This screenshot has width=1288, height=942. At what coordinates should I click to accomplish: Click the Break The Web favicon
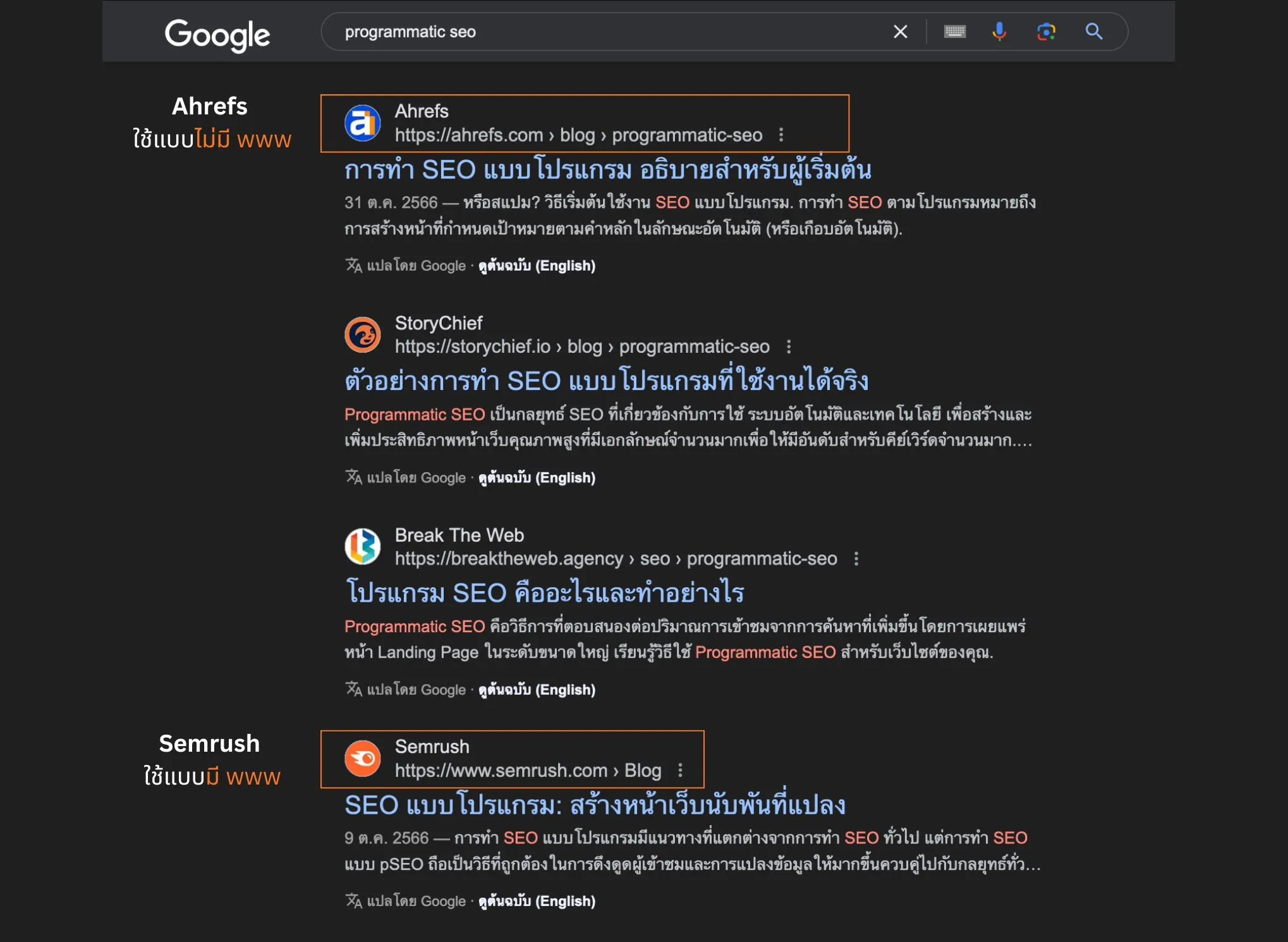tap(362, 547)
